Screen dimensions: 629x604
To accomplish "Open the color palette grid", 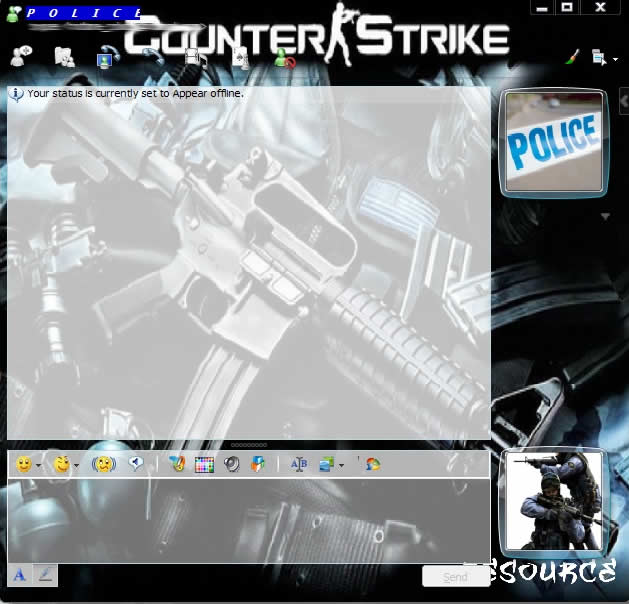I will coord(204,465).
